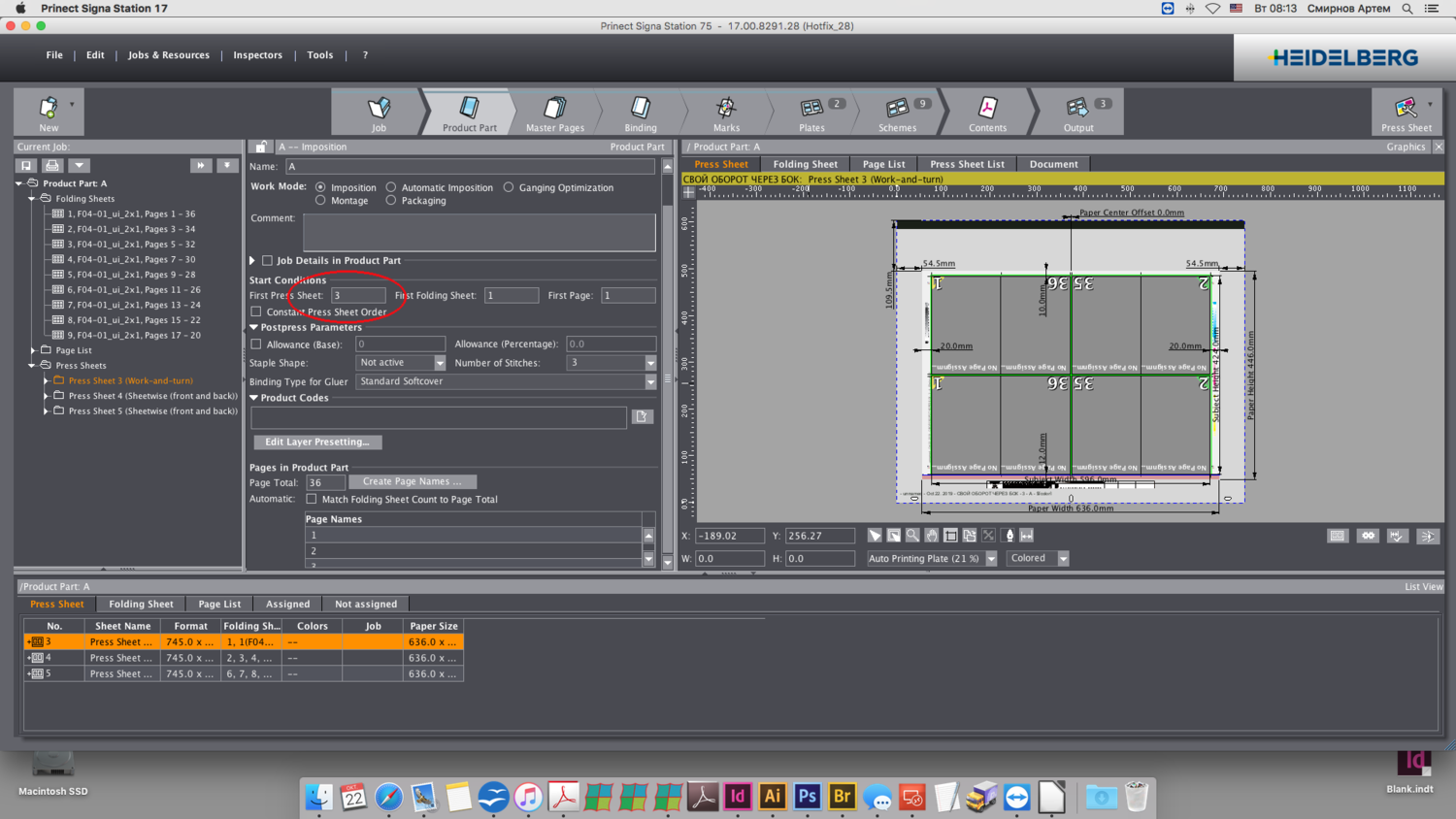This screenshot has height=819, width=1456.
Task: Click the First Press Sheet input field
Action: (x=357, y=295)
